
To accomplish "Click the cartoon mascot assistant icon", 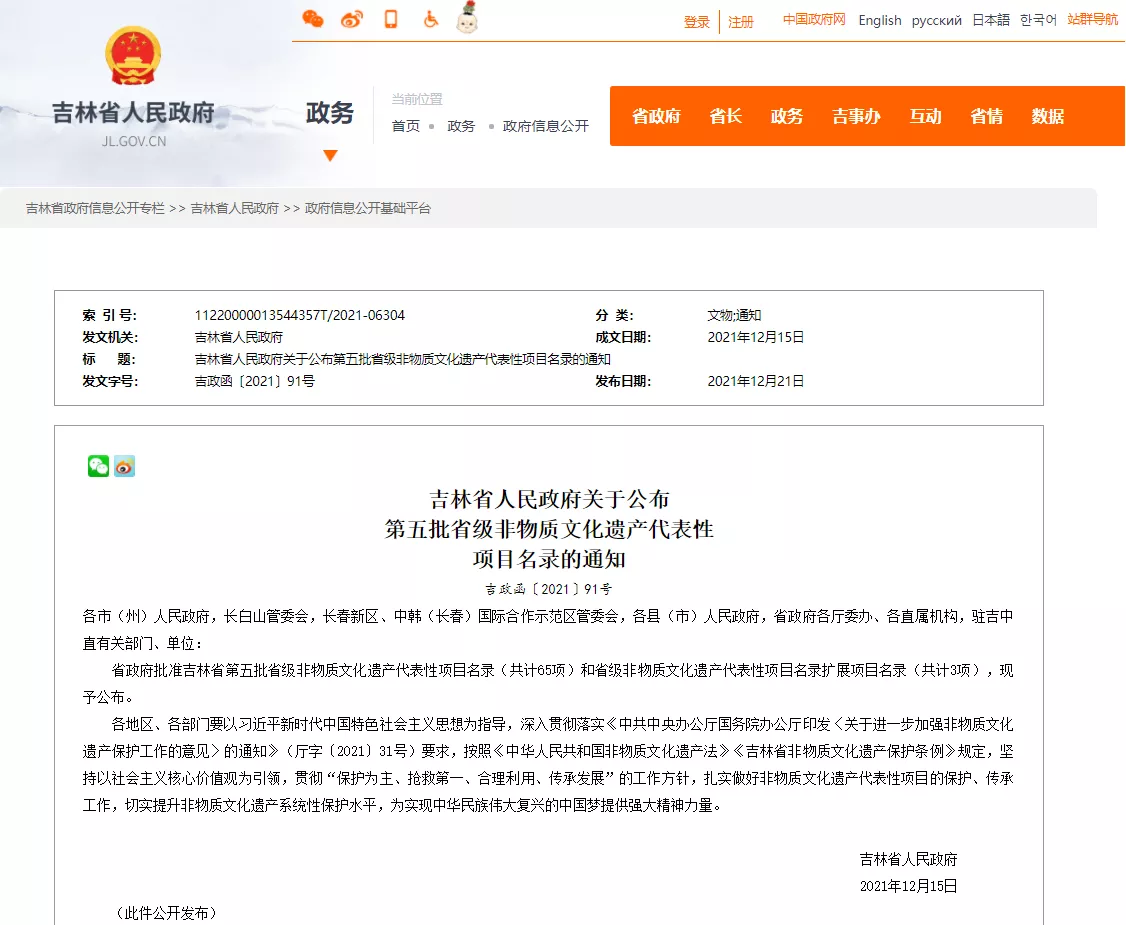I will click(467, 17).
